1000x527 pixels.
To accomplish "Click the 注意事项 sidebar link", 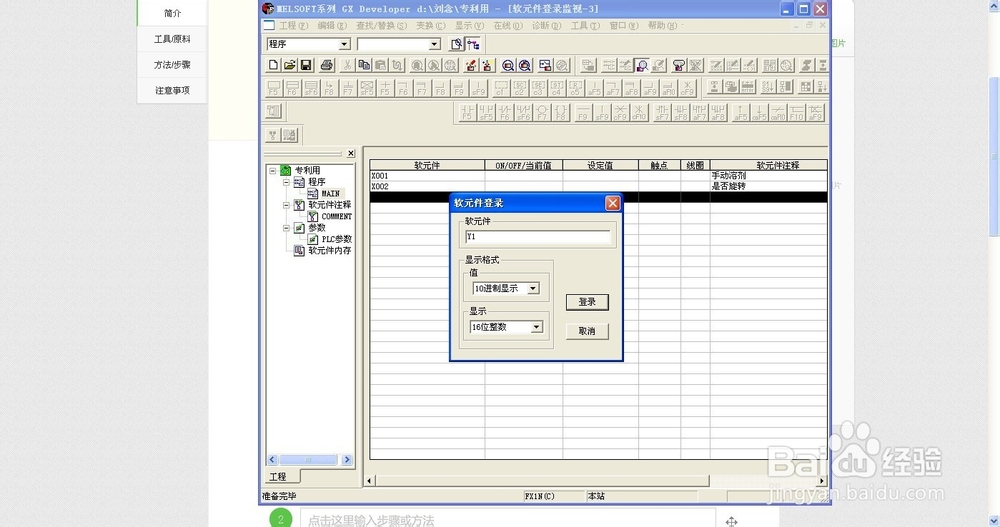I will pos(172,91).
